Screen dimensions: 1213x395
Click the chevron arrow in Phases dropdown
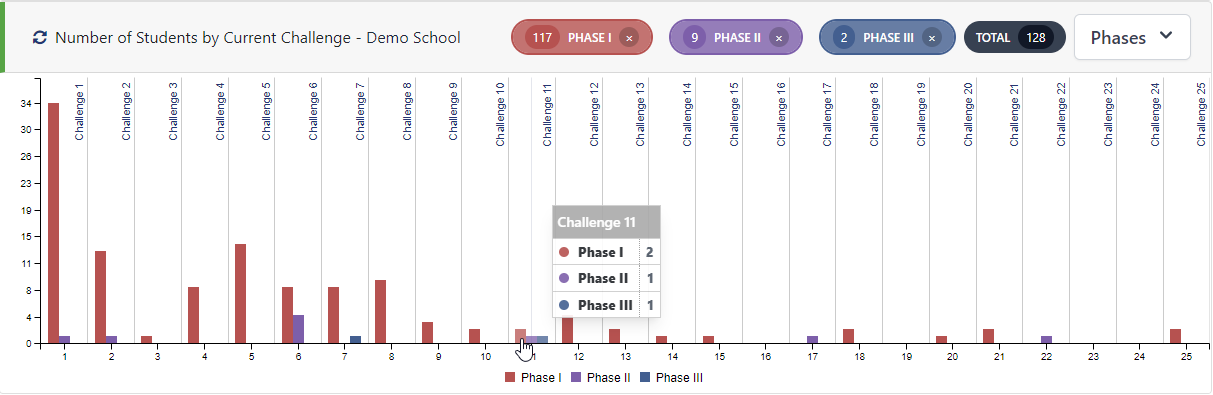pos(1165,36)
